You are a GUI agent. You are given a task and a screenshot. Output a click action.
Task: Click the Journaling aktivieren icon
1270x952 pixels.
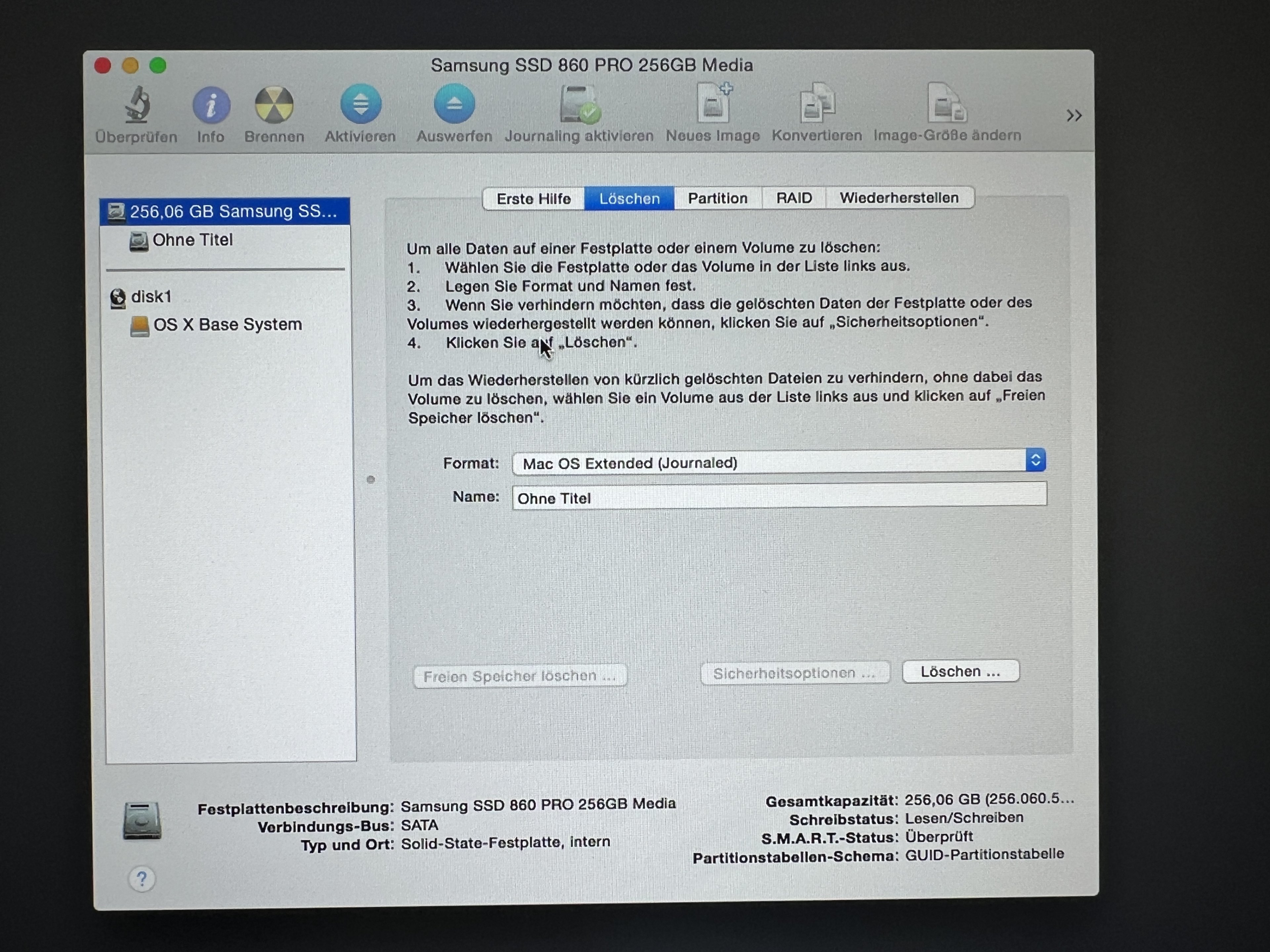[x=580, y=104]
